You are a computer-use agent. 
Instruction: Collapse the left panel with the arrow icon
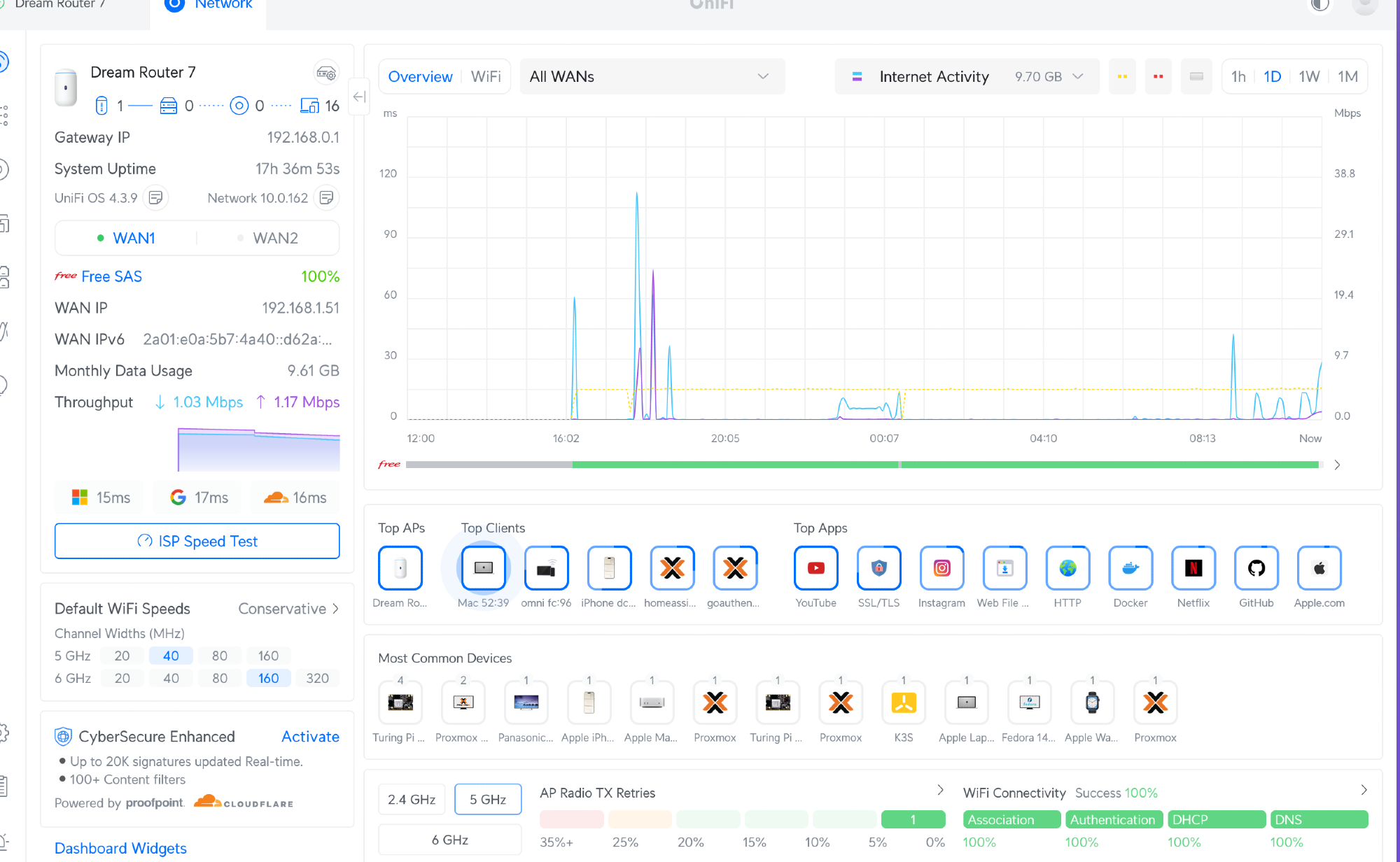pos(359,97)
